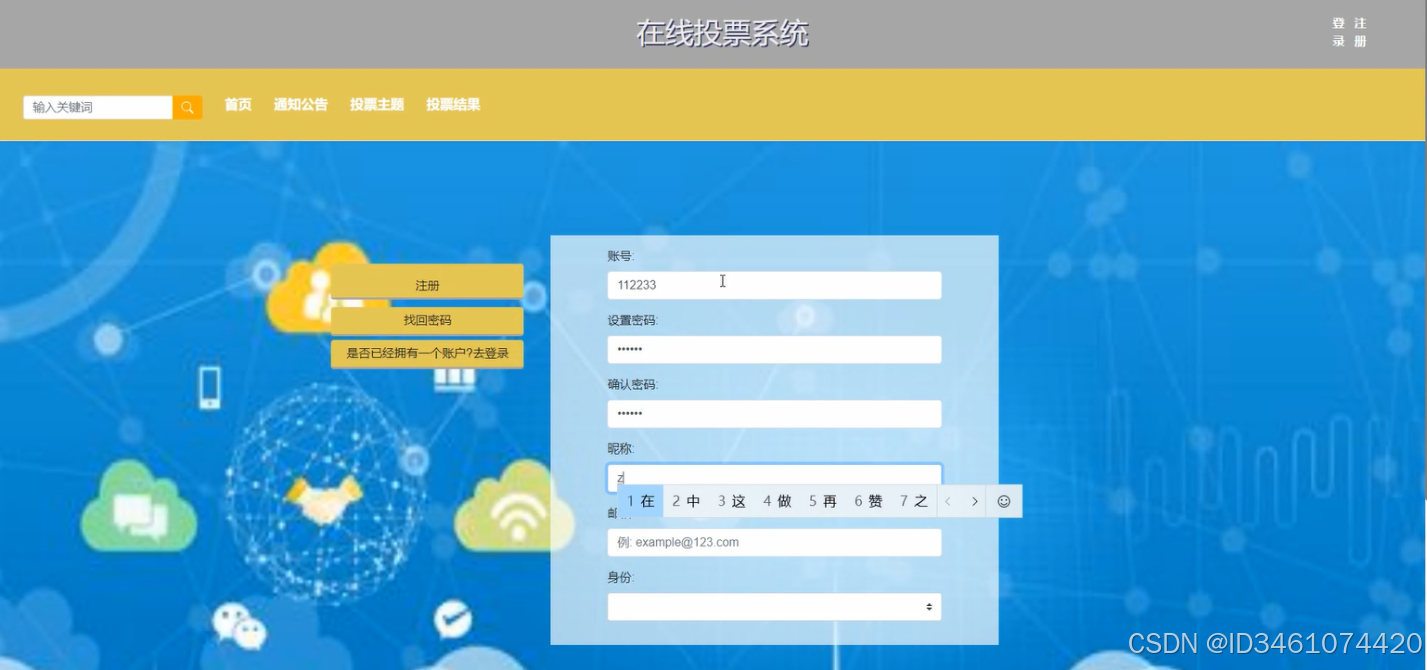Choose IME candidate 6 赞
1427x670 pixels.
(x=868, y=501)
